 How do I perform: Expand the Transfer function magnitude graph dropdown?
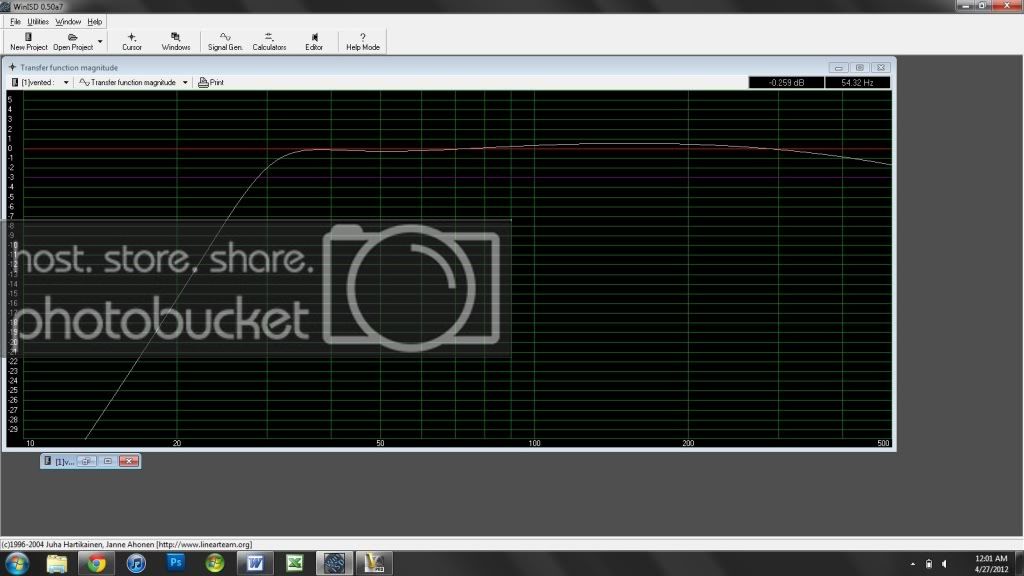click(185, 82)
